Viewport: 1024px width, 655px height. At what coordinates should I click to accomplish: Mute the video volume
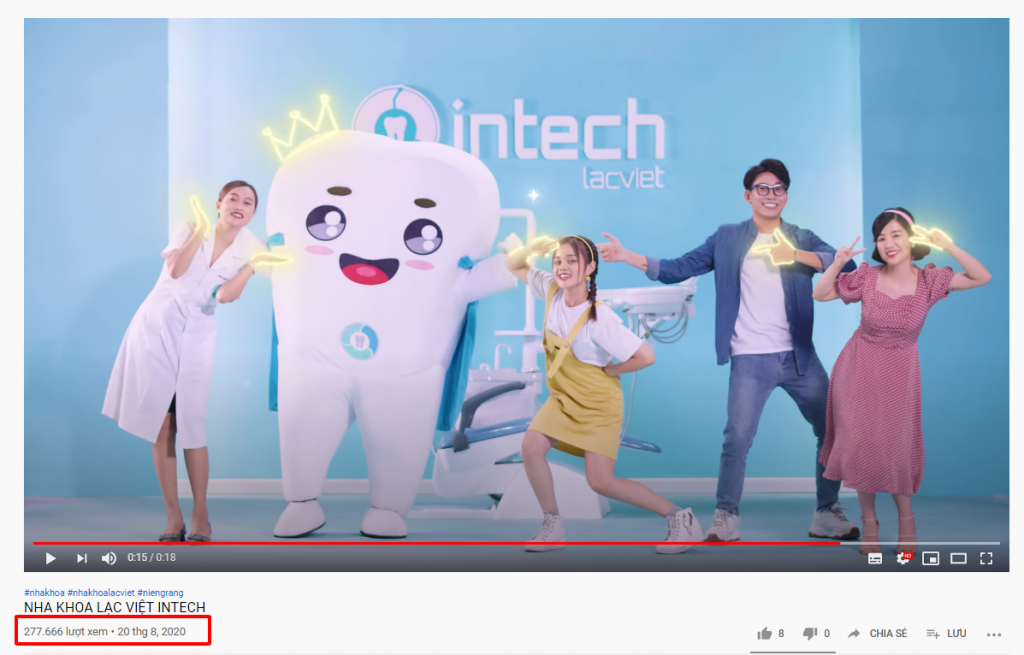(109, 558)
